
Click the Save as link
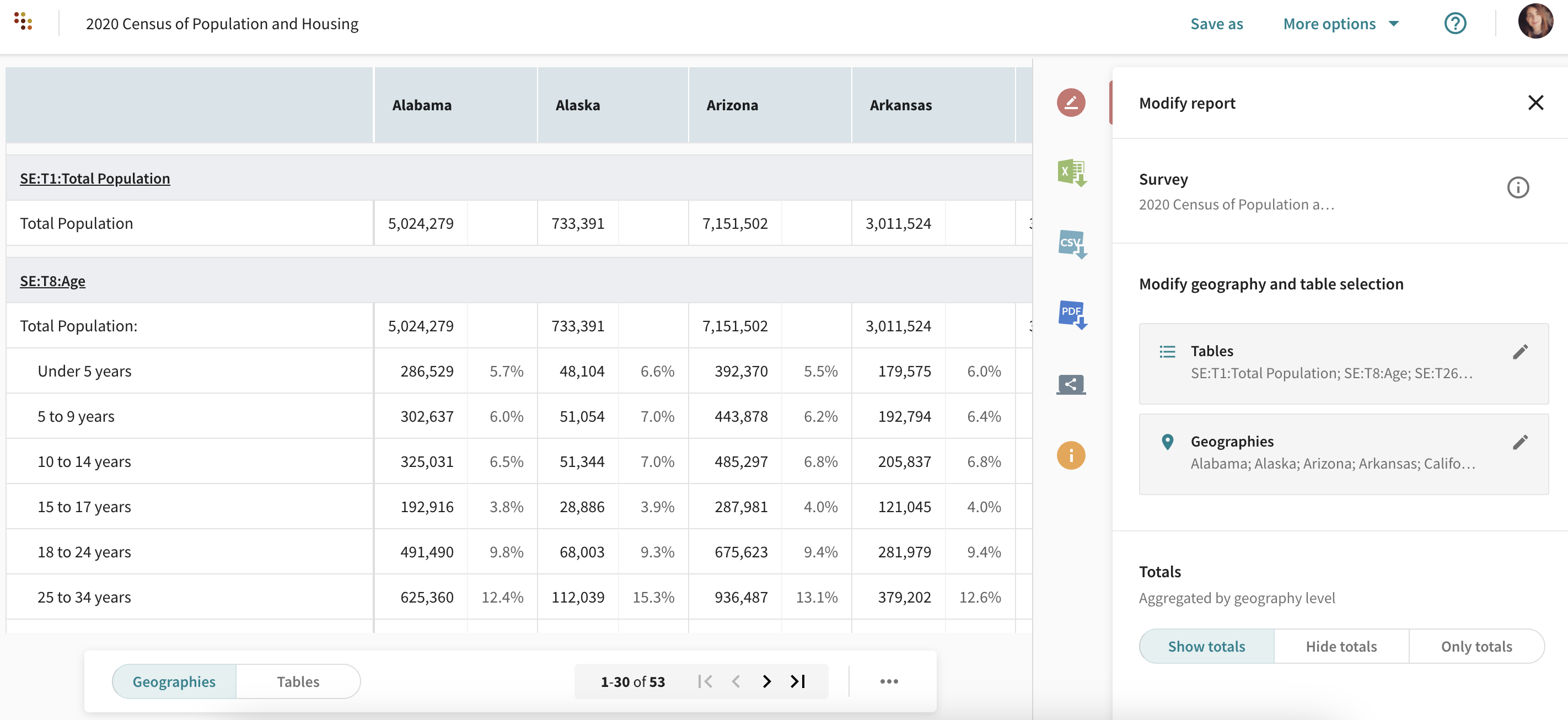pyautogui.click(x=1216, y=24)
